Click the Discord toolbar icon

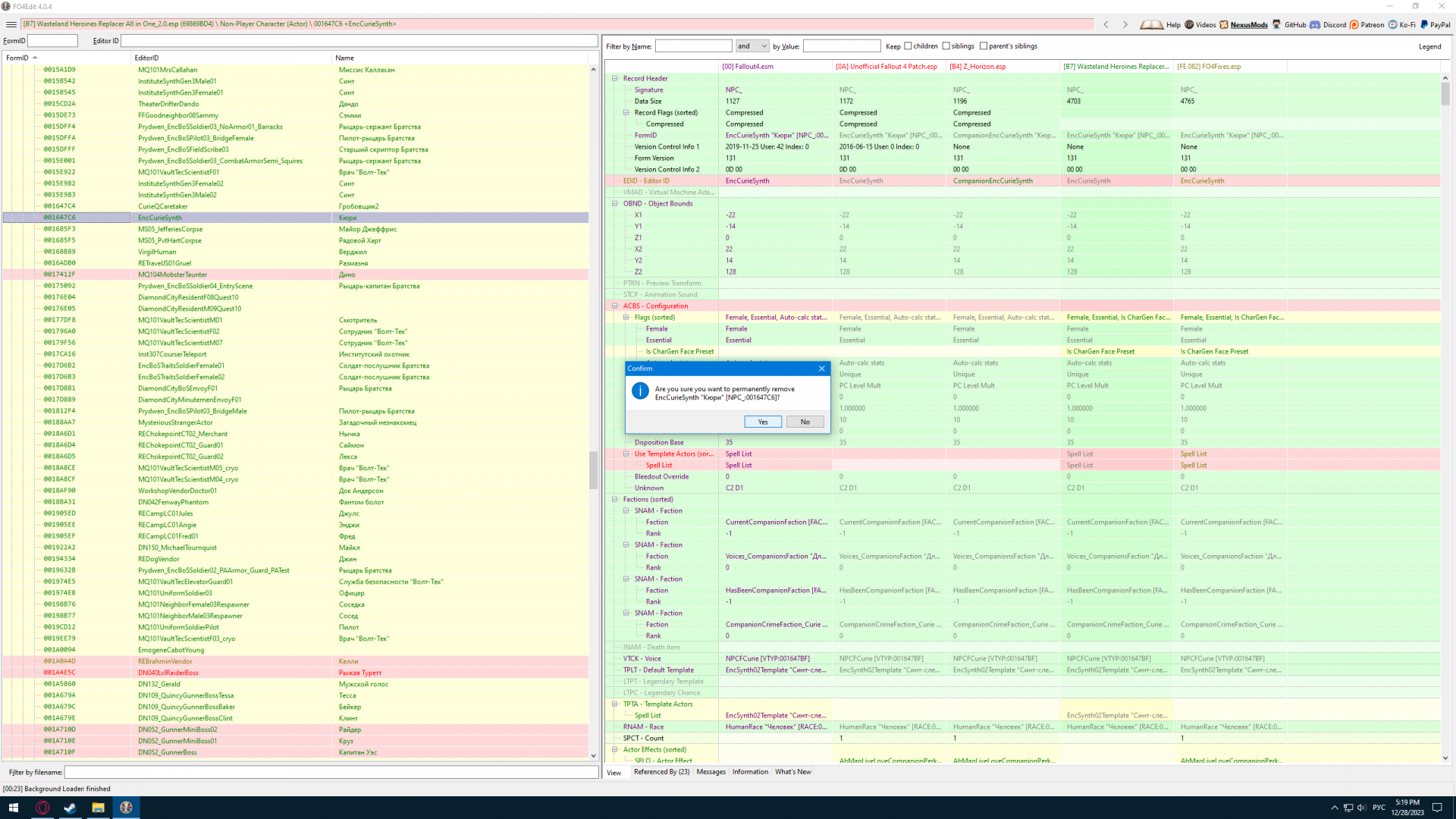pos(1315,24)
